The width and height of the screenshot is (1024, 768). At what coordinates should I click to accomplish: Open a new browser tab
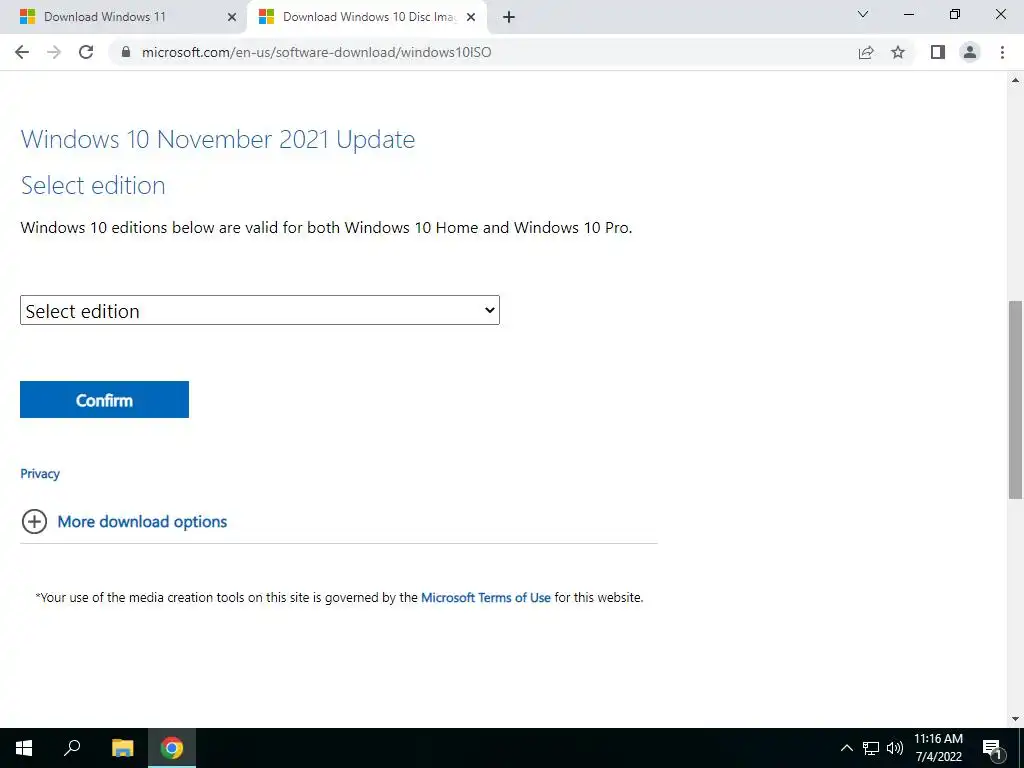coord(509,17)
